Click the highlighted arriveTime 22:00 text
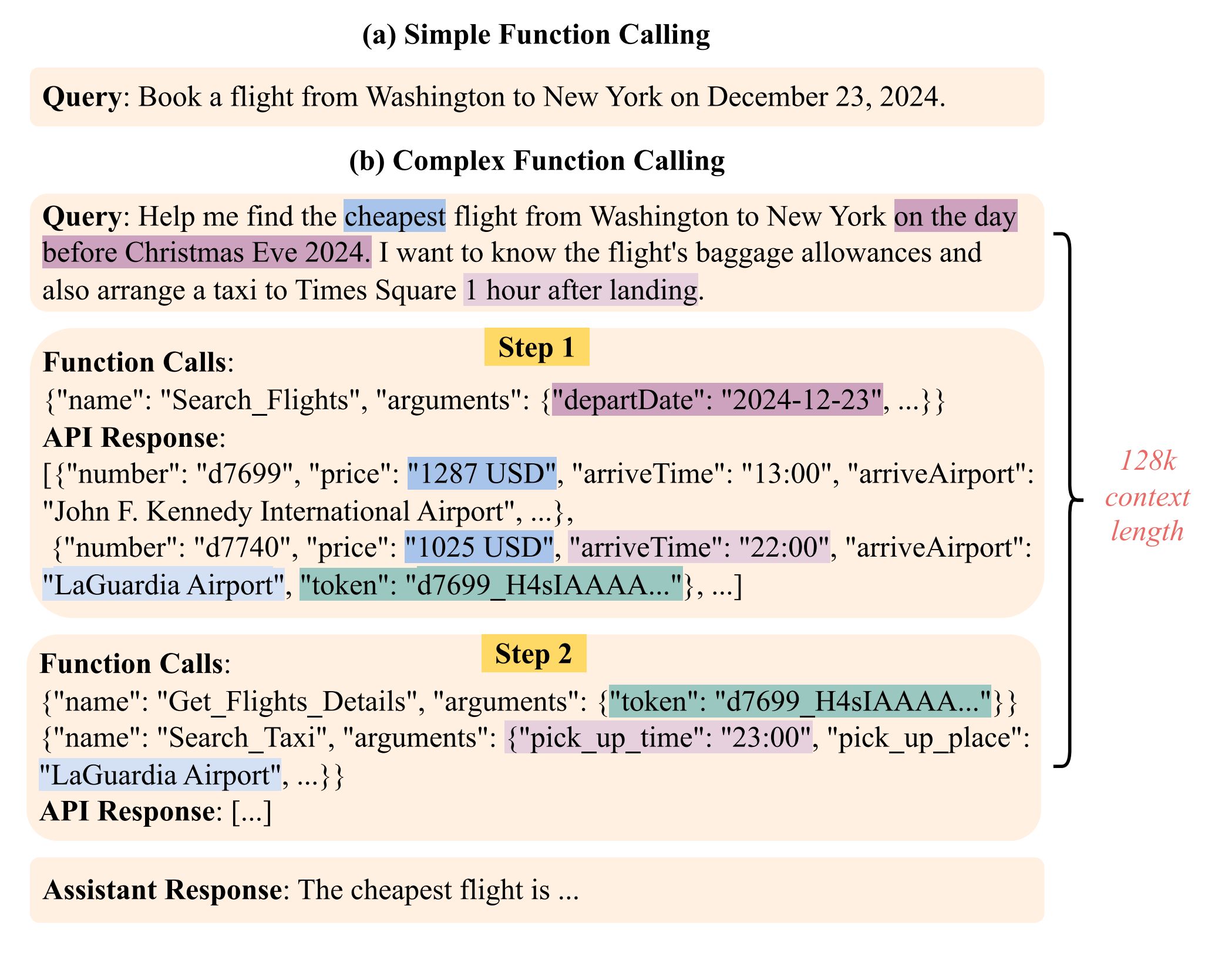The image size is (1208, 980). [699, 547]
